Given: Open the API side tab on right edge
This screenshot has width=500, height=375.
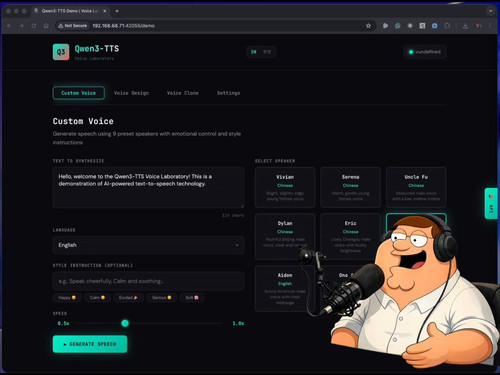Looking at the screenshot, I should 491,203.
